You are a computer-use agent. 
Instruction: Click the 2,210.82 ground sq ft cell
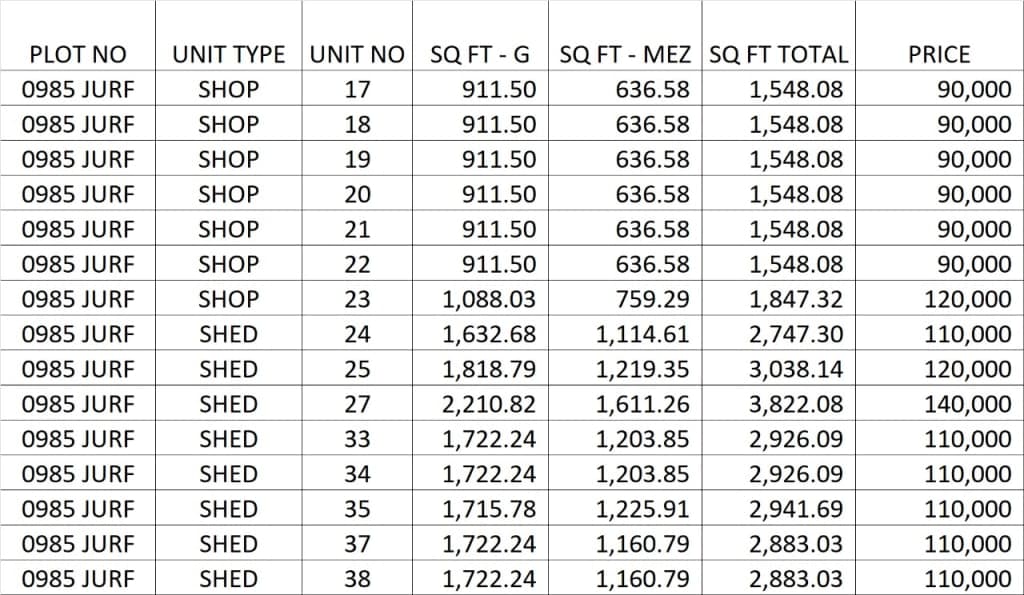pos(489,404)
